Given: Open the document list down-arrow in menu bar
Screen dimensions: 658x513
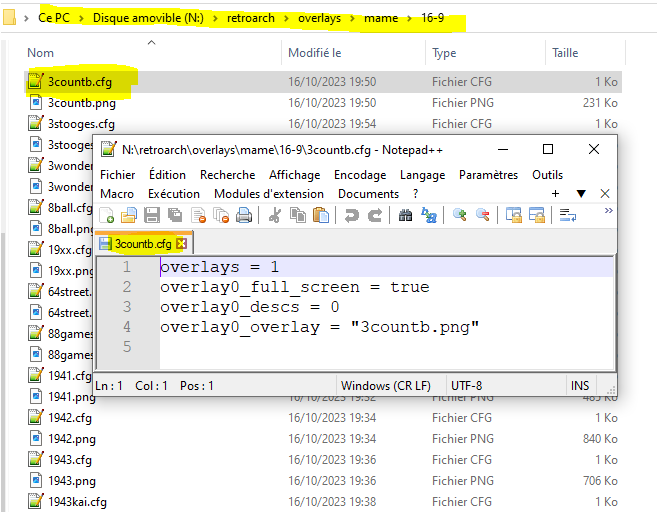Looking at the screenshot, I should tap(580, 193).
